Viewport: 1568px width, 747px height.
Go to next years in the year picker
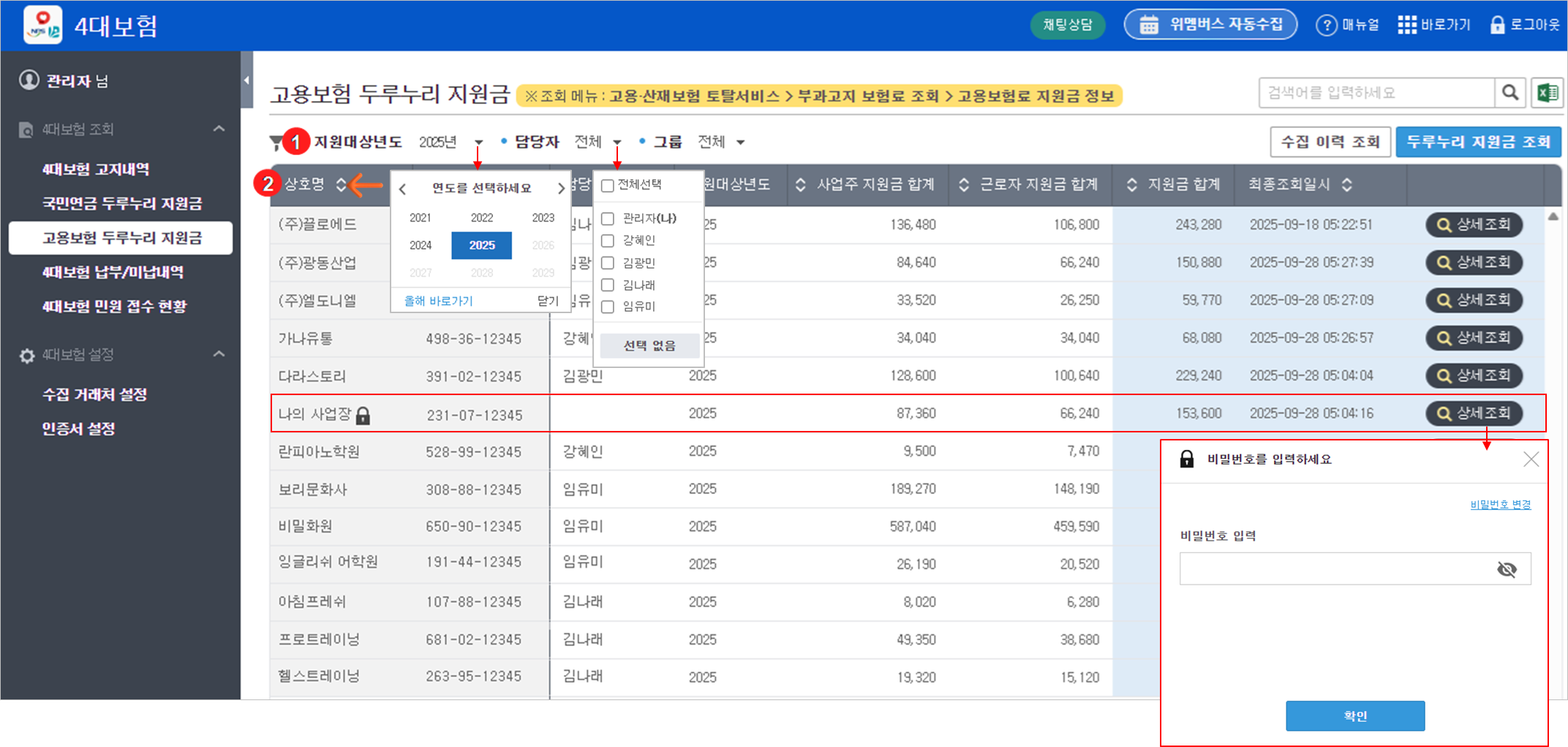click(x=561, y=189)
